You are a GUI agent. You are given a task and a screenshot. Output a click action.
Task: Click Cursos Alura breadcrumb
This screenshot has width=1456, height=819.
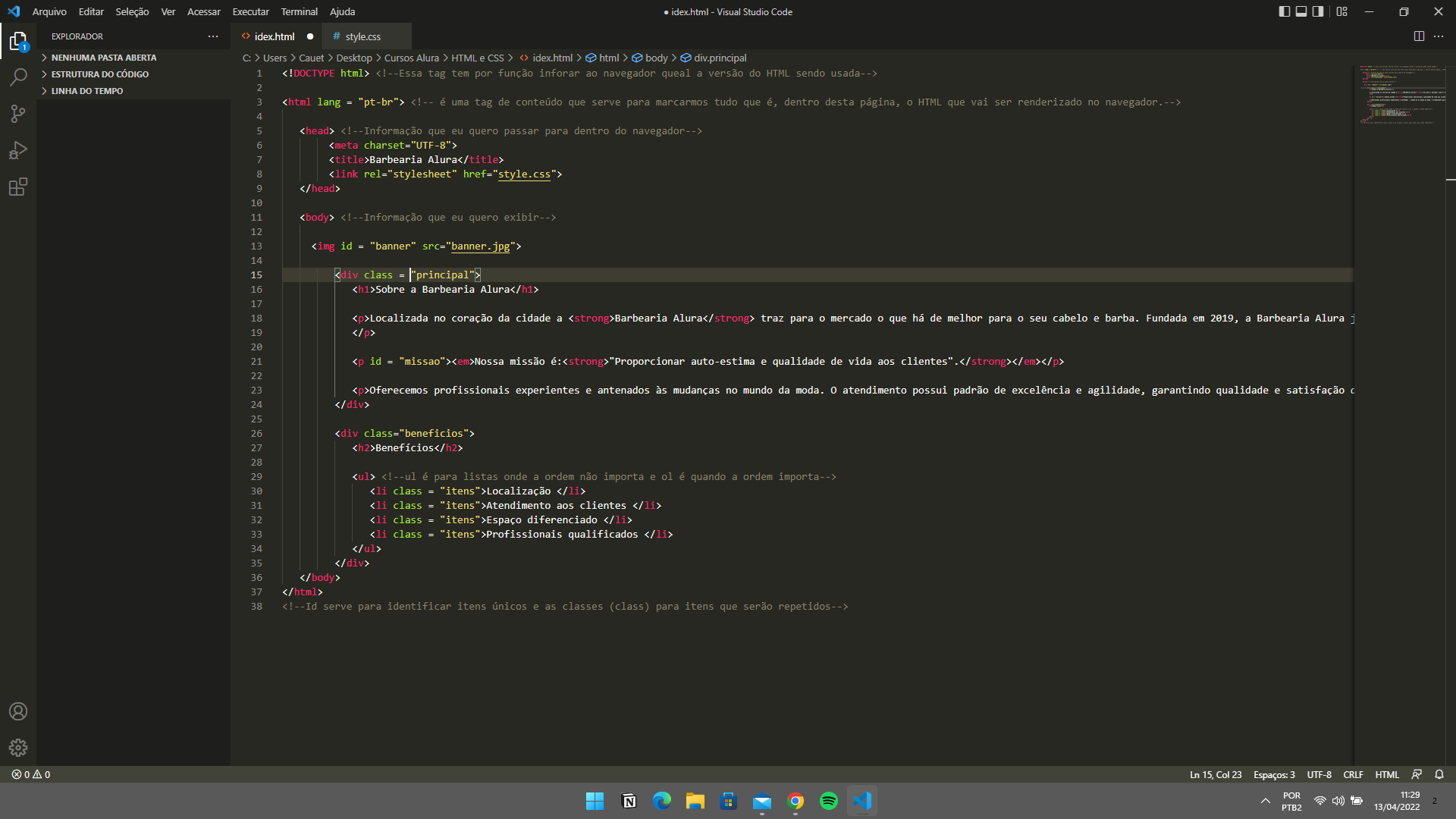tap(411, 58)
